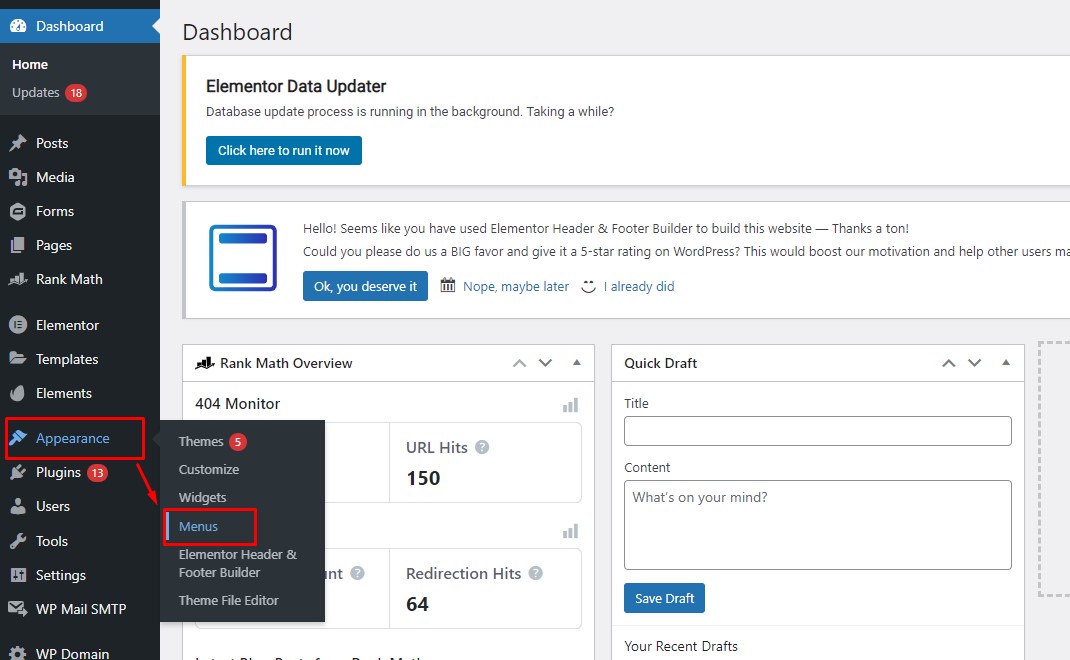This screenshot has width=1070, height=660.
Task: Click the Tools wrench icon
Action: [18, 541]
